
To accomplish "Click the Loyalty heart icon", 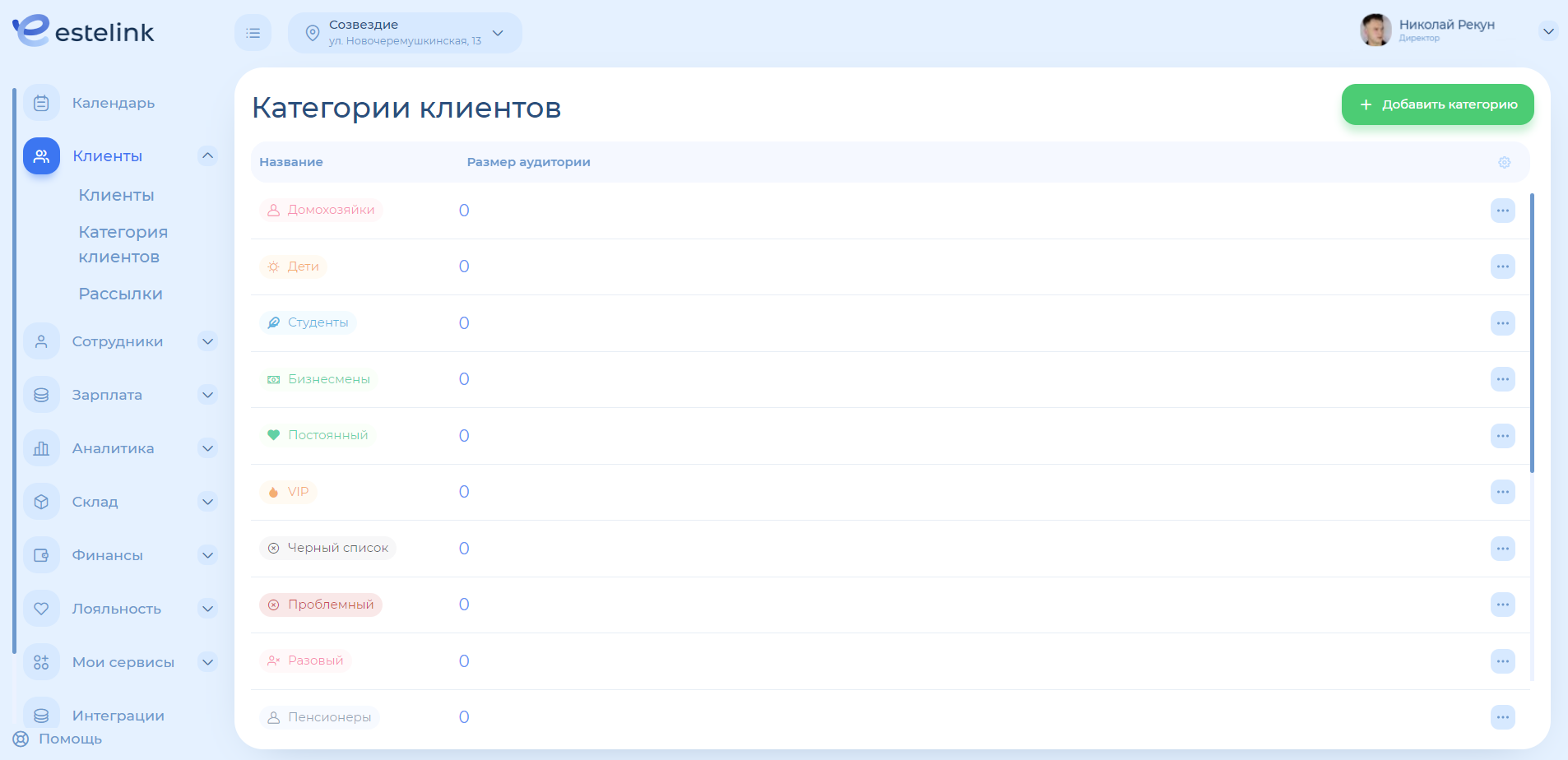I will pos(41,609).
